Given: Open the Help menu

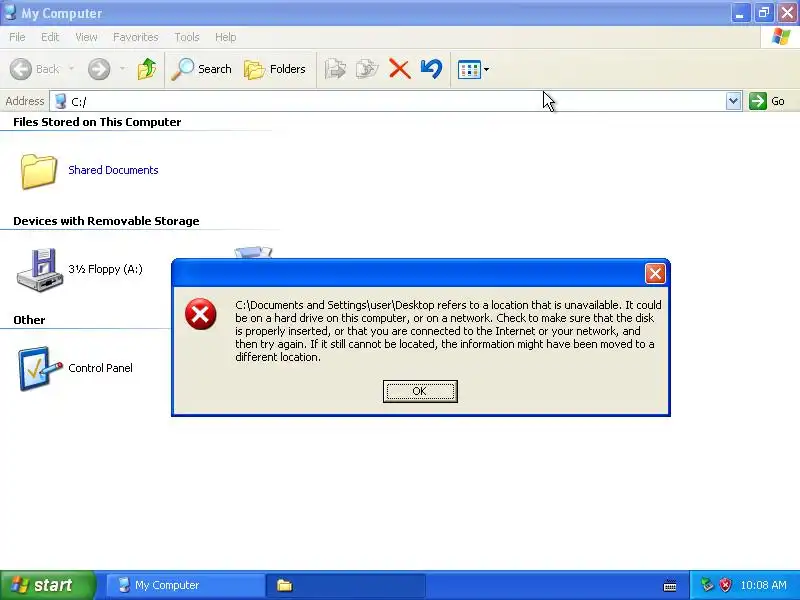Looking at the screenshot, I should point(225,37).
